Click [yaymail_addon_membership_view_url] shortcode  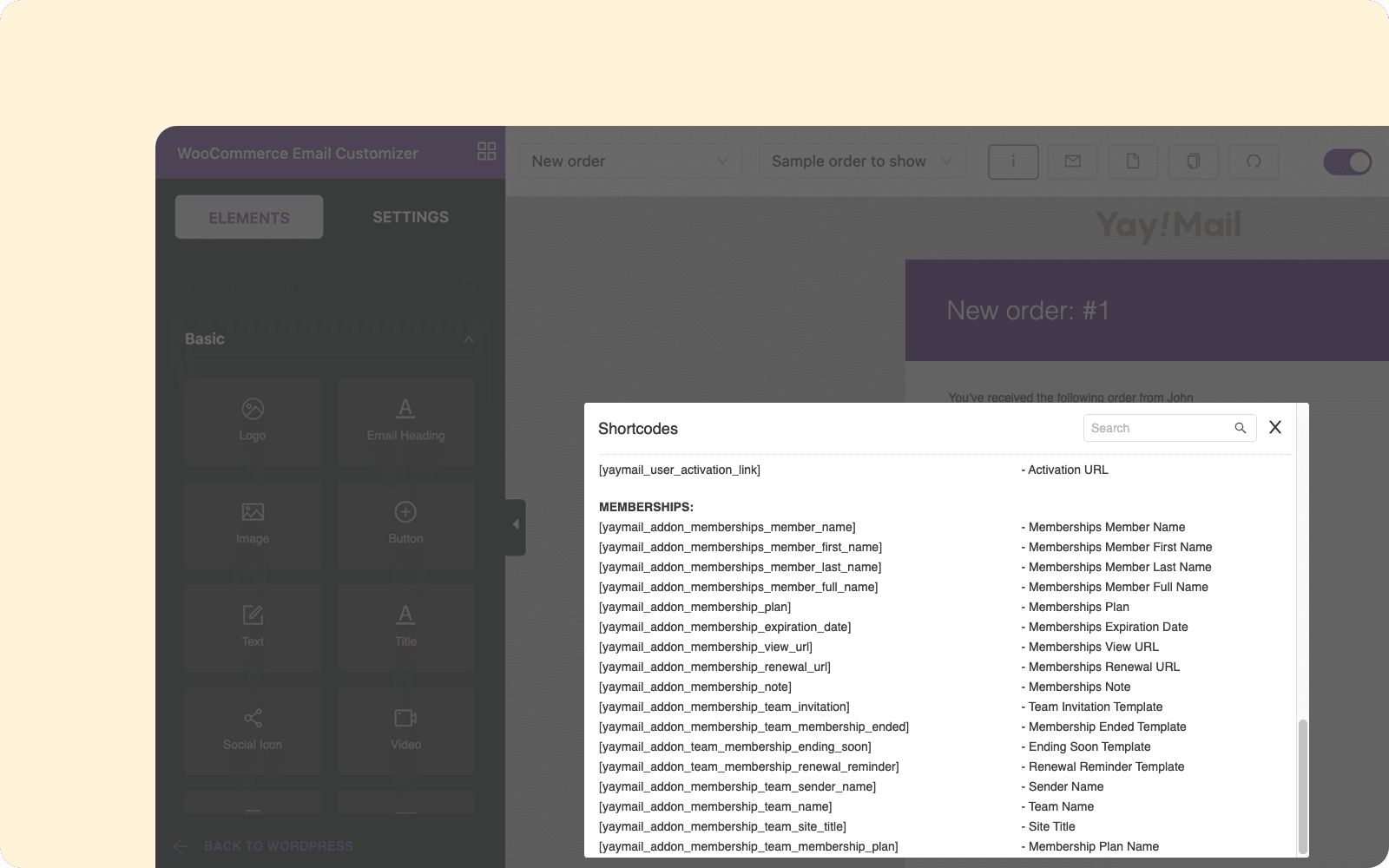pos(706,647)
